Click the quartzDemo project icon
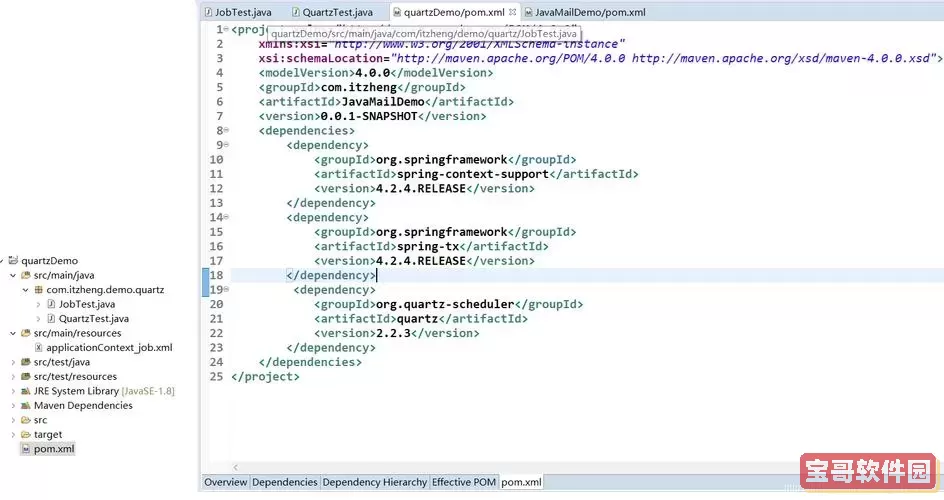Image resolution: width=944 pixels, height=500 pixels. [x=13, y=261]
